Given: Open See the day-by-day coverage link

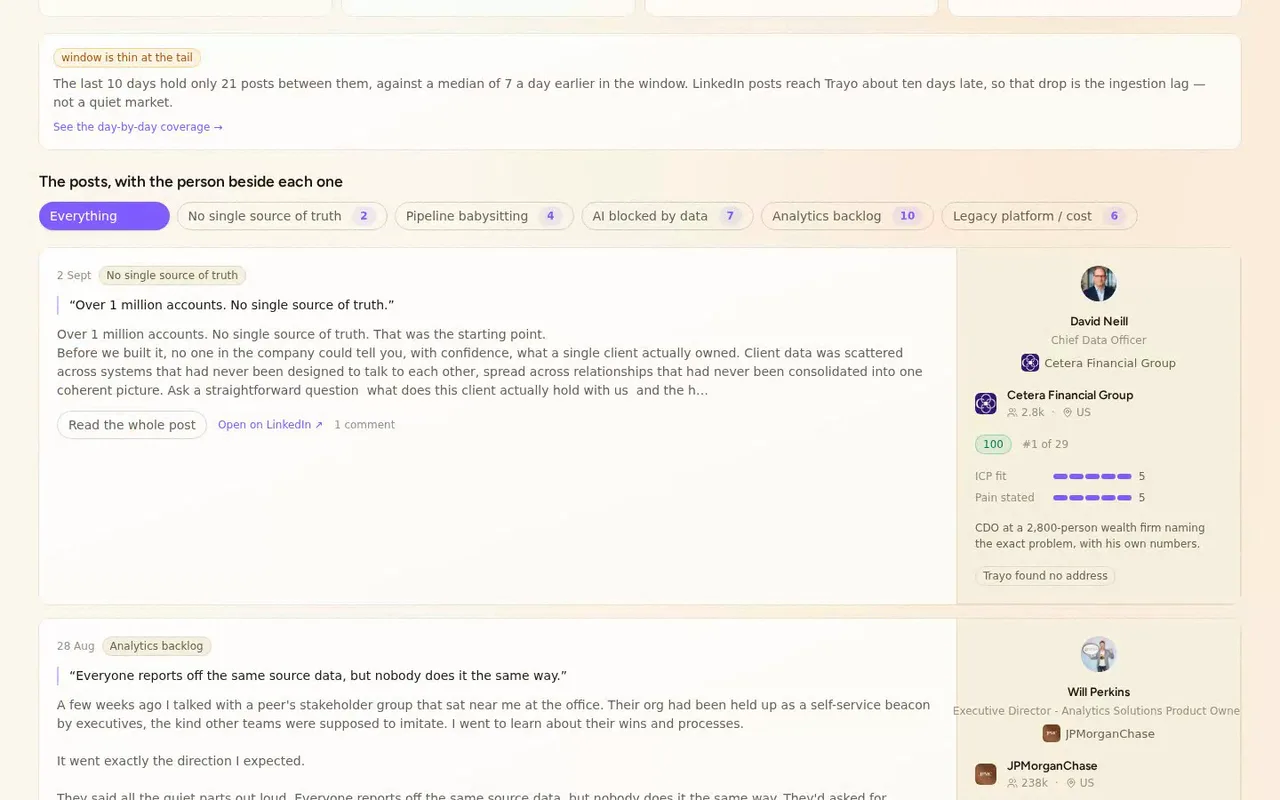Looking at the screenshot, I should [x=138, y=127].
